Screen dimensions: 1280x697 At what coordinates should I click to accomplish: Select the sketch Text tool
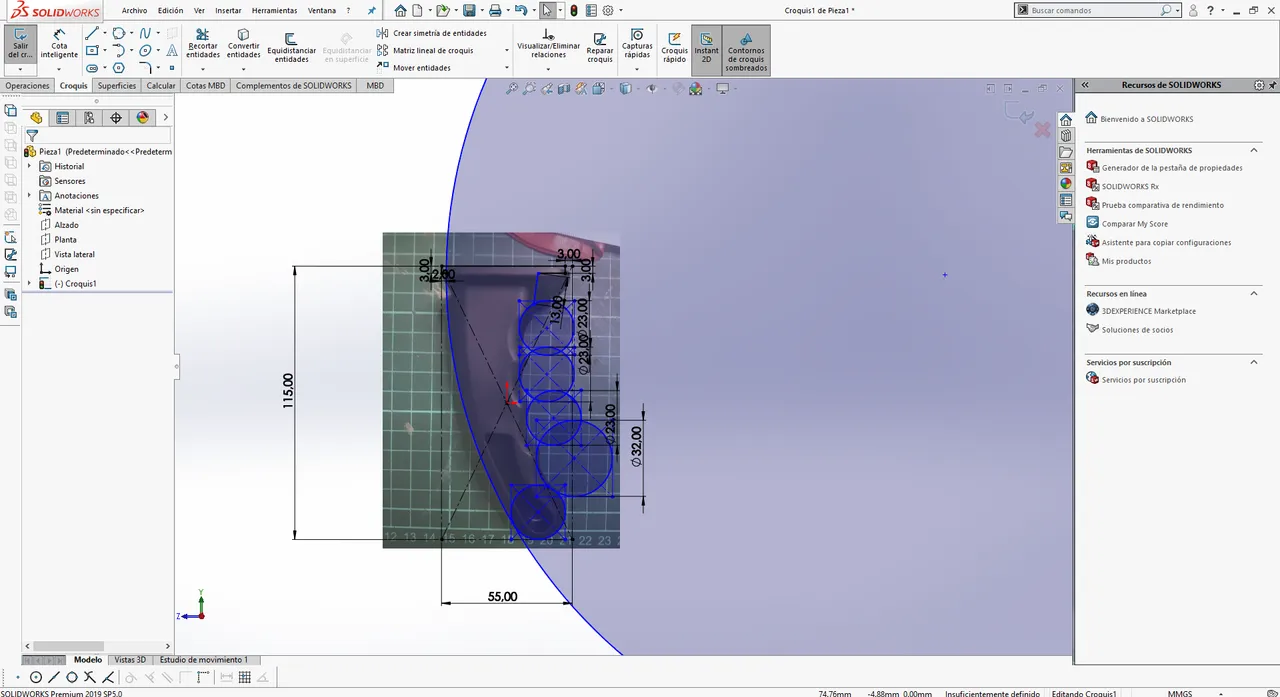171,50
